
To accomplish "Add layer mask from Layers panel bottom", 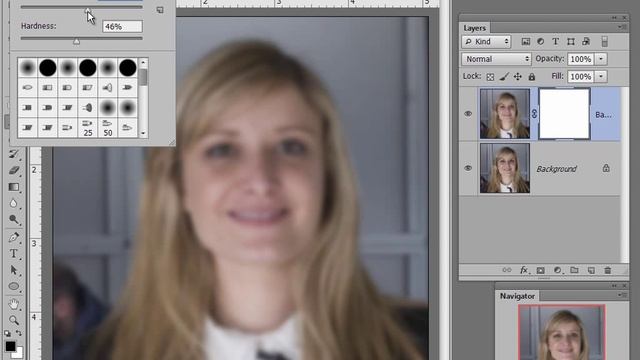I will tap(540, 270).
